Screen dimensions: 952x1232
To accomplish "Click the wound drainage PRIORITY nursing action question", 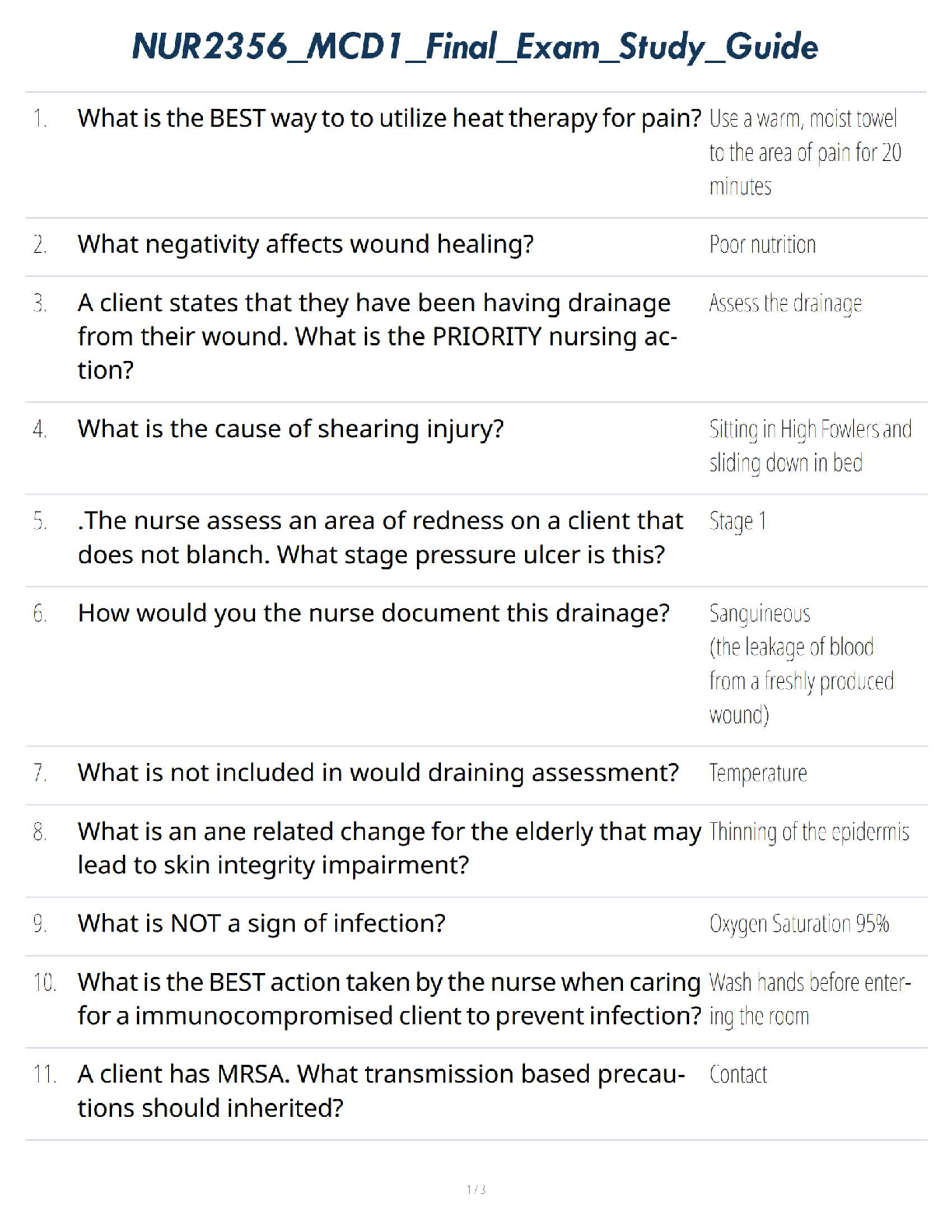I will point(377,336).
